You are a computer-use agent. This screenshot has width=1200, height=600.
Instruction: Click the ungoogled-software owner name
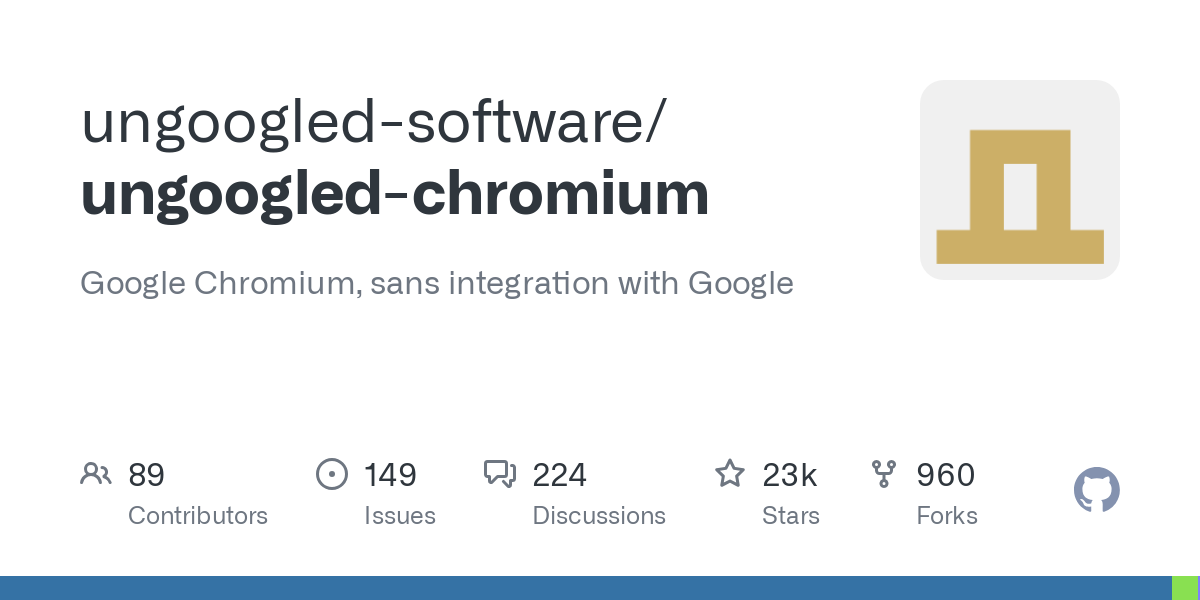pyautogui.click(x=370, y=122)
